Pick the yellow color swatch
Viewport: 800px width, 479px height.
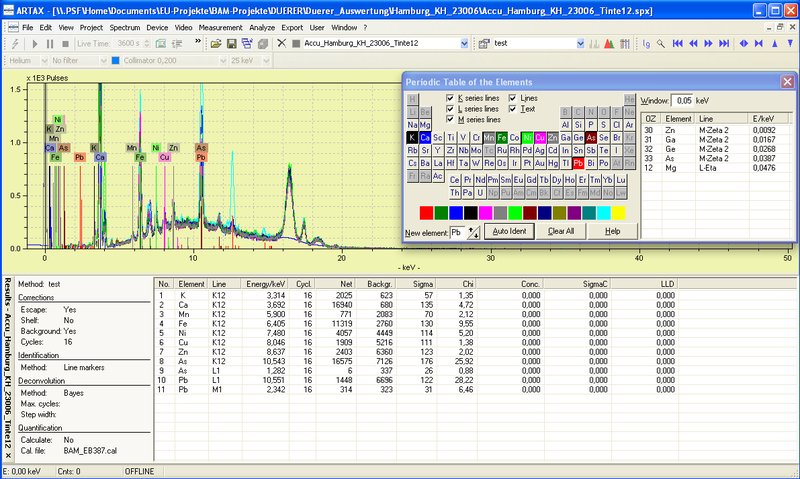pos(618,213)
